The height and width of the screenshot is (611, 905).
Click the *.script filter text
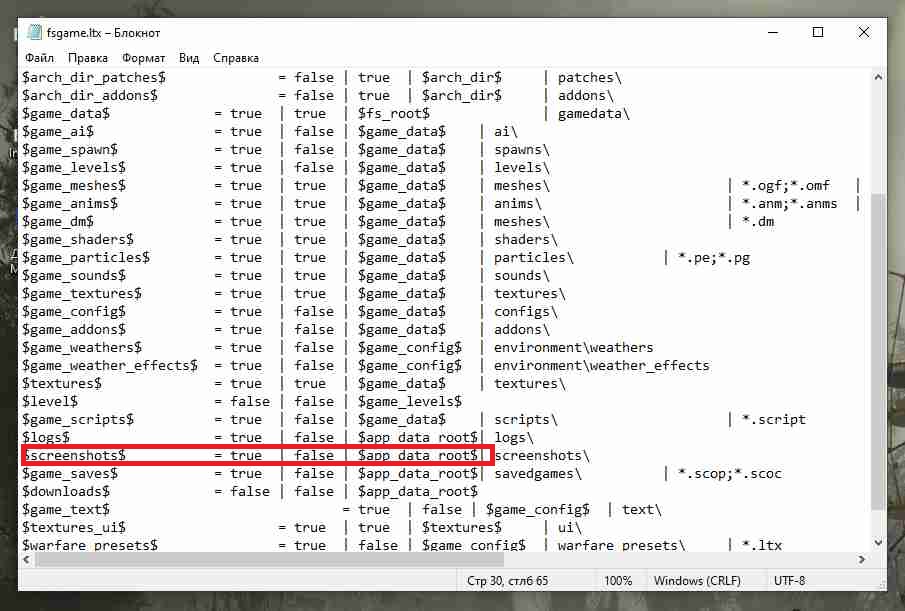pyautogui.click(x=773, y=419)
